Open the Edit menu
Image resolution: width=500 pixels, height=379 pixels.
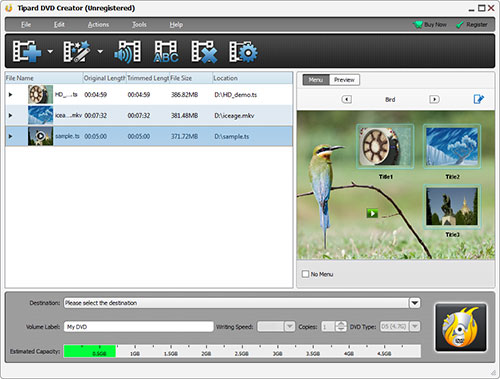pyautogui.click(x=59, y=24)
